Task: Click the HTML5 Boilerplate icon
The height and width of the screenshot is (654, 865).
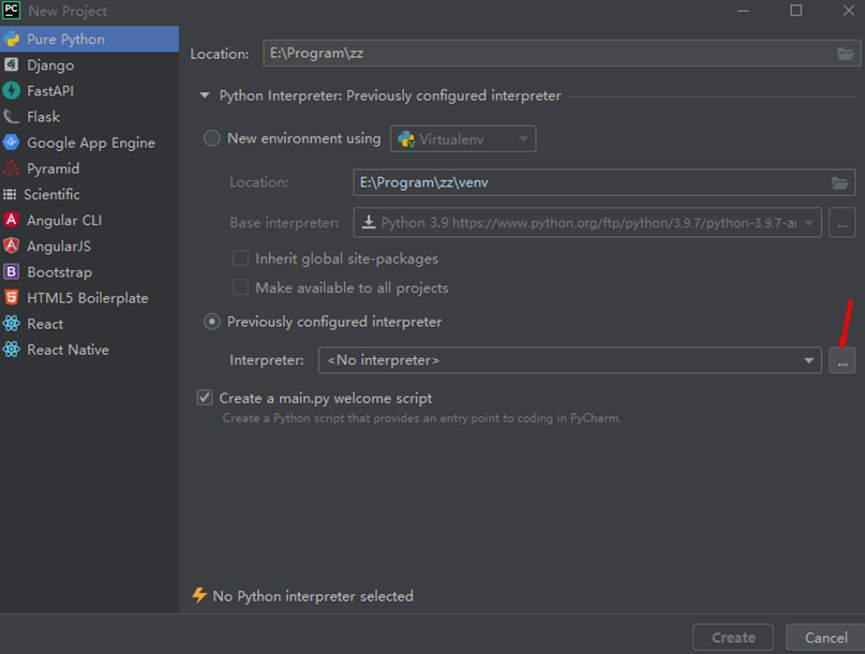Action: point(11,298)
